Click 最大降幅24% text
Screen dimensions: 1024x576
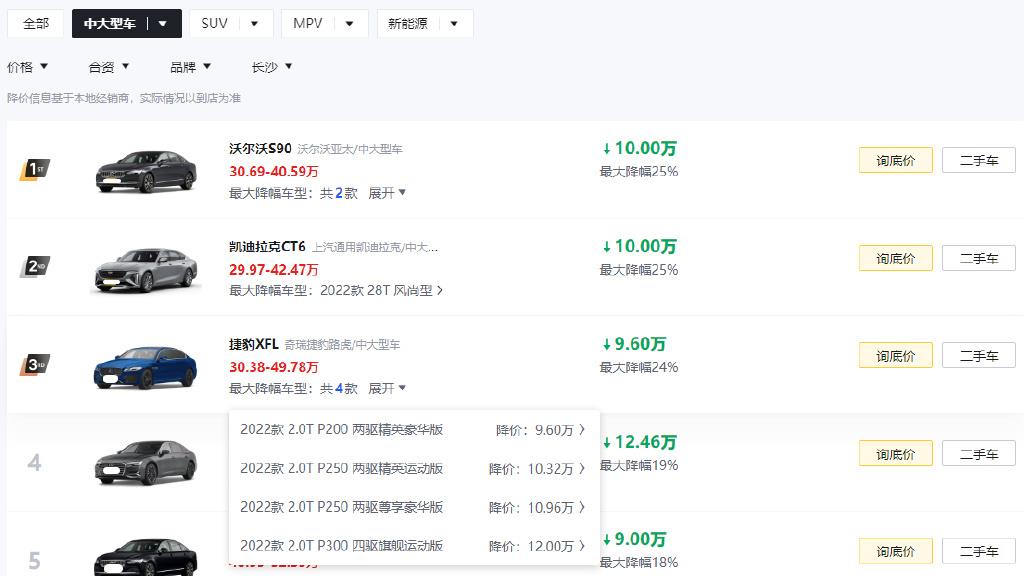639,367
